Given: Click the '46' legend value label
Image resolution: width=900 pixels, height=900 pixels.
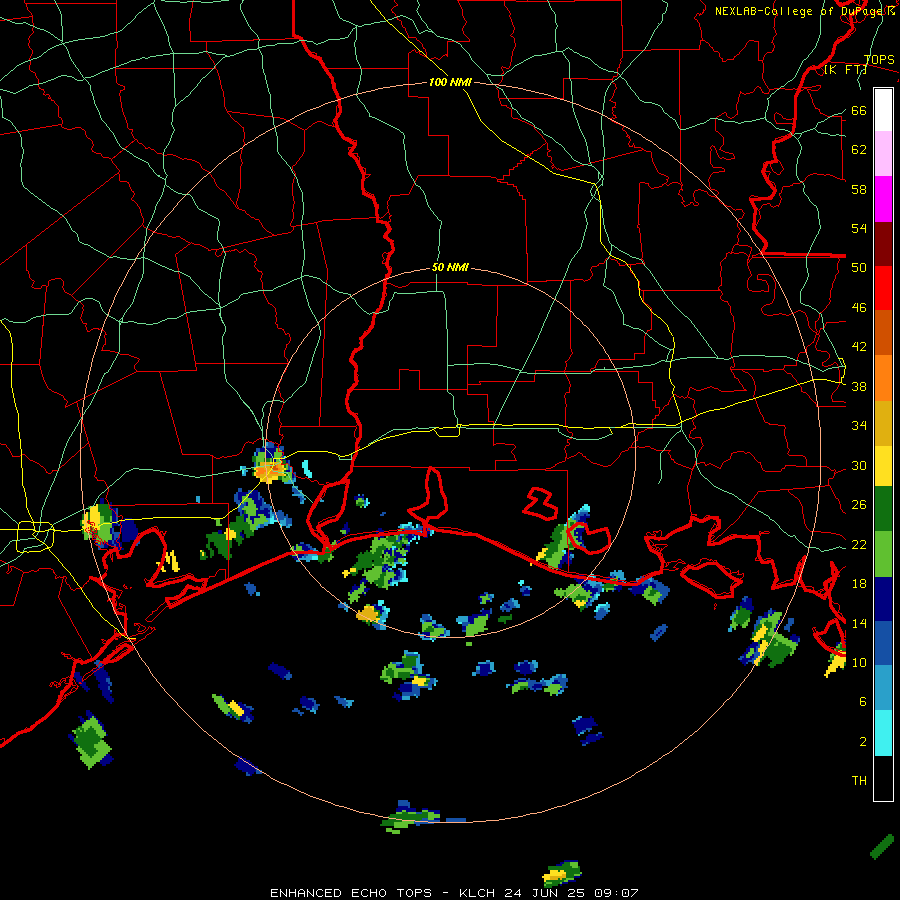Looking at the screenshot, I should [859, 308].
